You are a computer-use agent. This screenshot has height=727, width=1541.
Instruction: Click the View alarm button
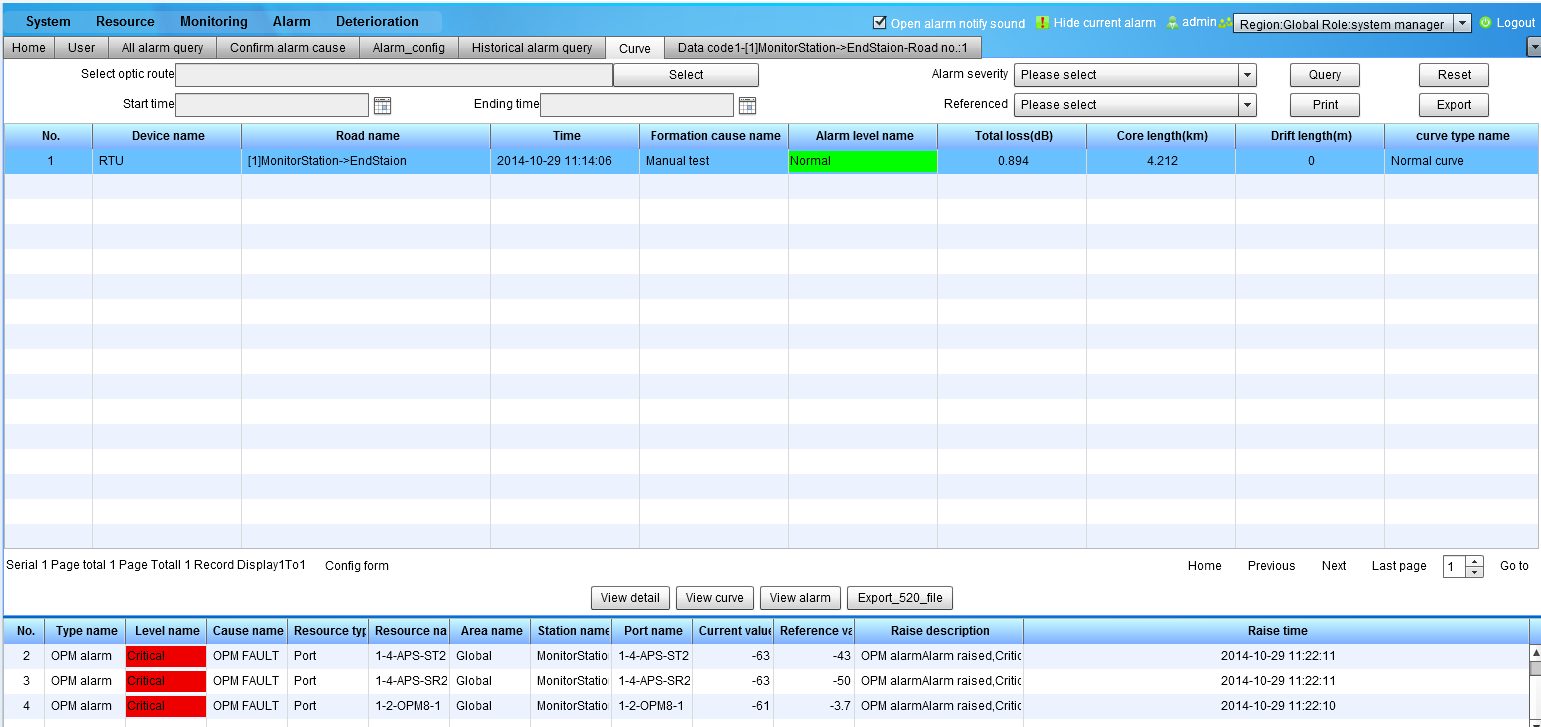coord(800,598)
